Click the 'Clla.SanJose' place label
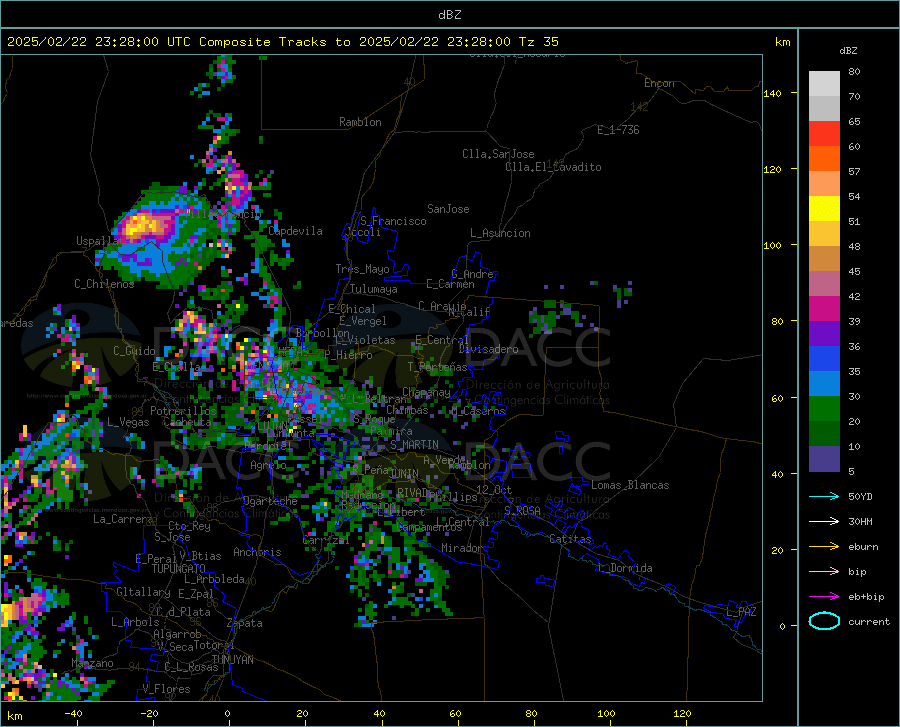The width and height of the screenshot is (900, 727). (x=498, y=154)
